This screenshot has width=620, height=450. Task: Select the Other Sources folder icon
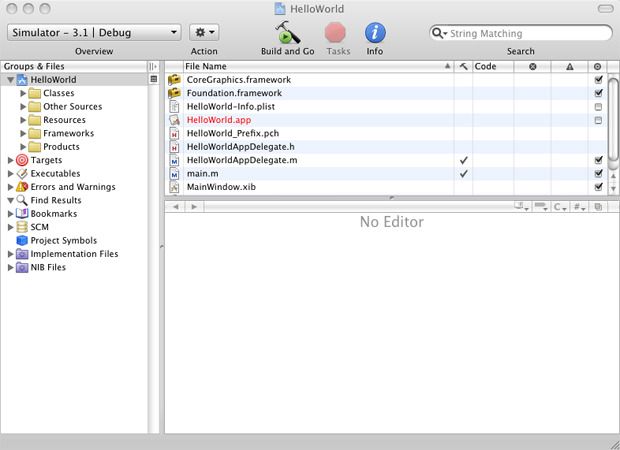[35, 107]
